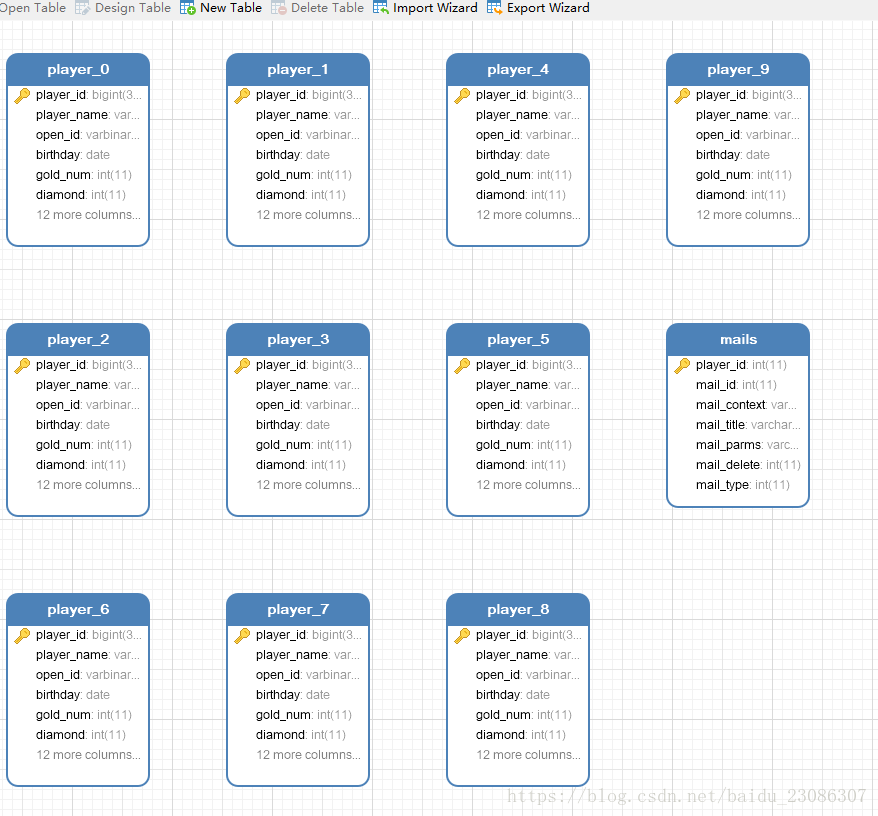878x816 pixels.
Task: Expand '12 more columns...' in player_5
Action: click(529, 485)
